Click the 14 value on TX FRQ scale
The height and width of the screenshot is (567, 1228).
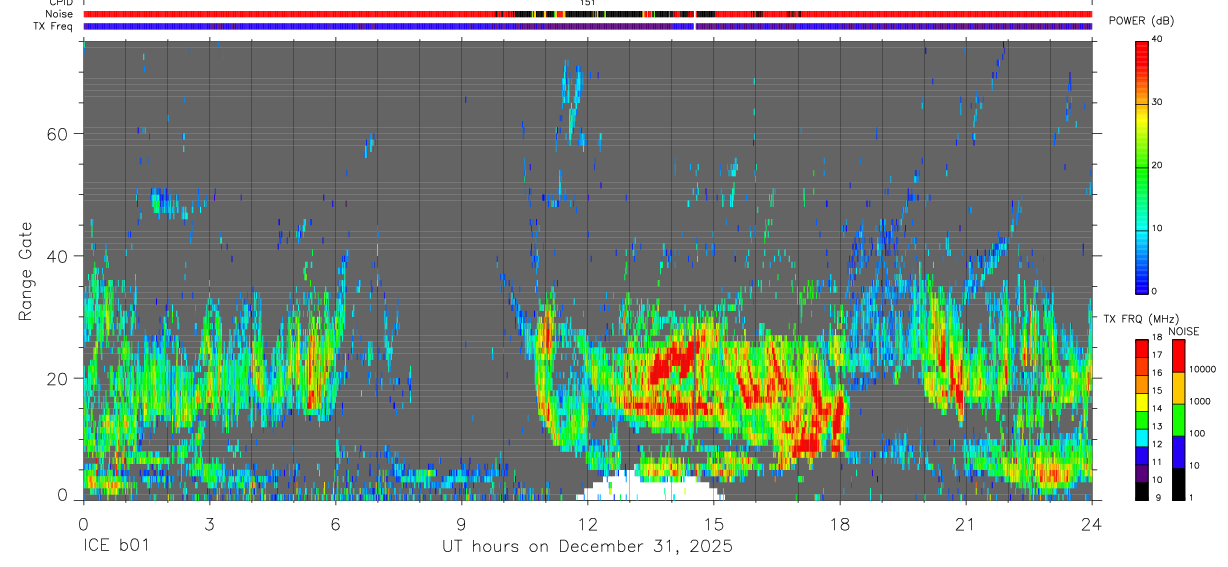tap(1157, 409)
